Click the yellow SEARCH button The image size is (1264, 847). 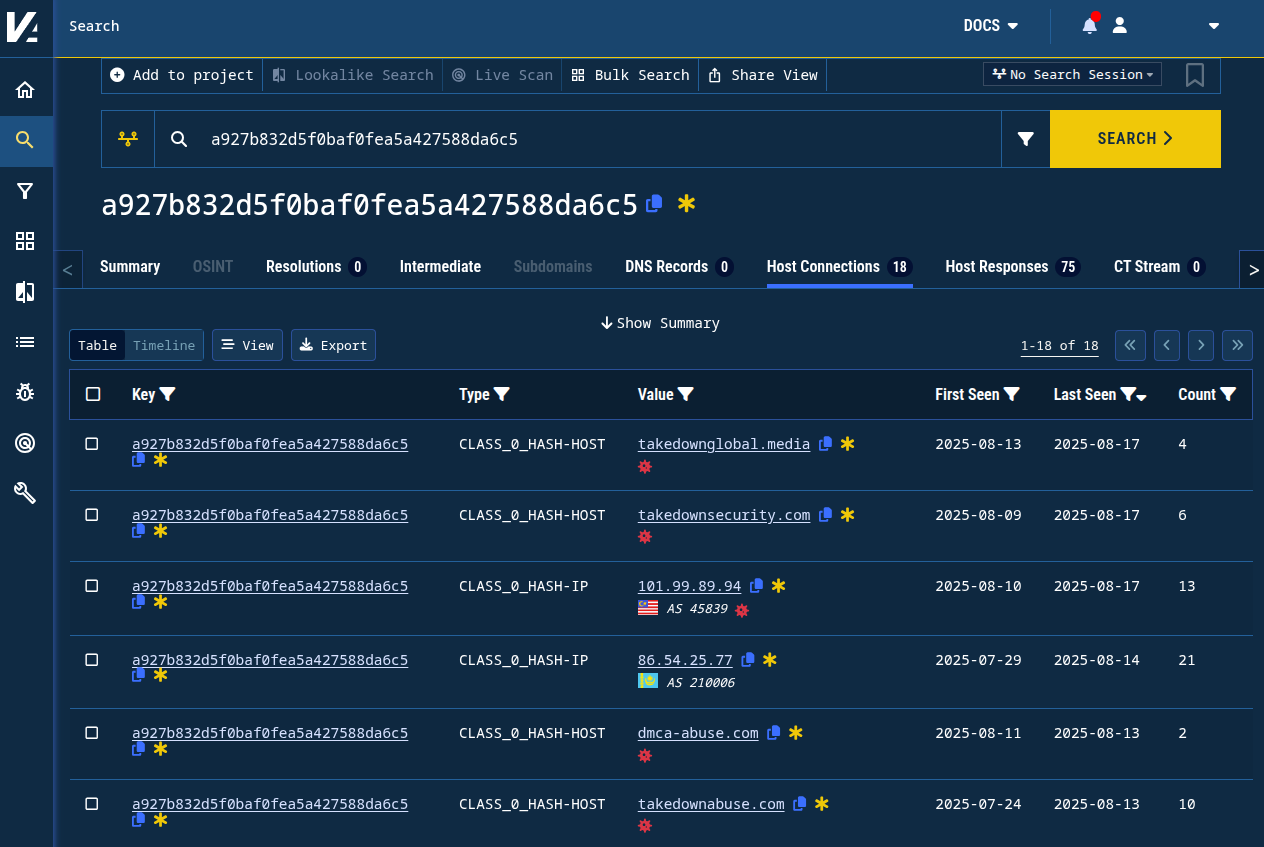1135,139
